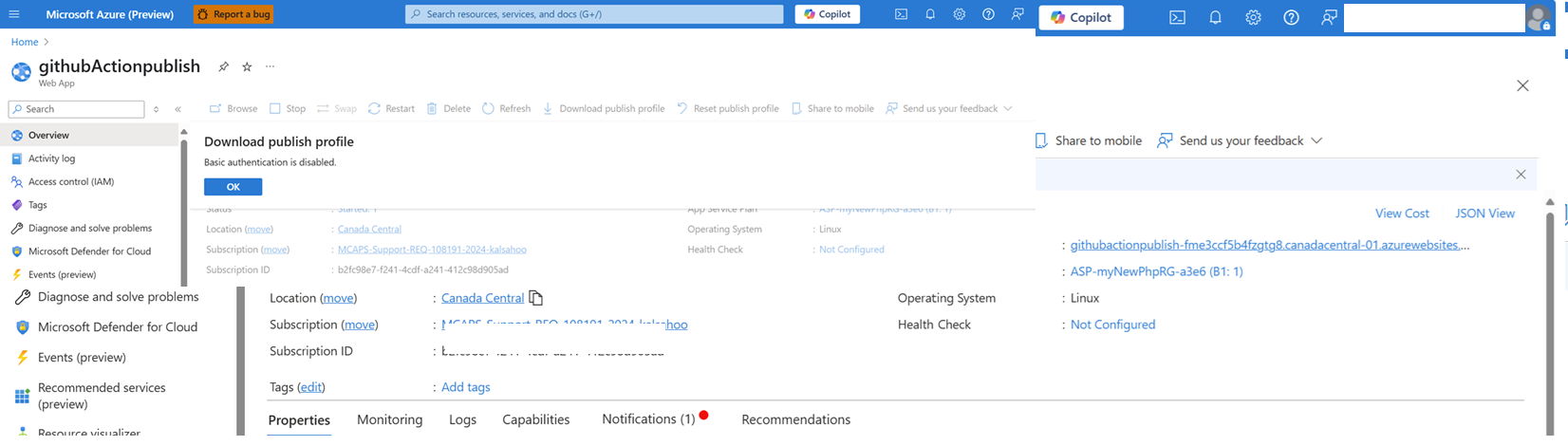Expand enlarged Send us your feedback chevron
The height and width of the screenshot is (446, 1568).
click(1316, 140)
